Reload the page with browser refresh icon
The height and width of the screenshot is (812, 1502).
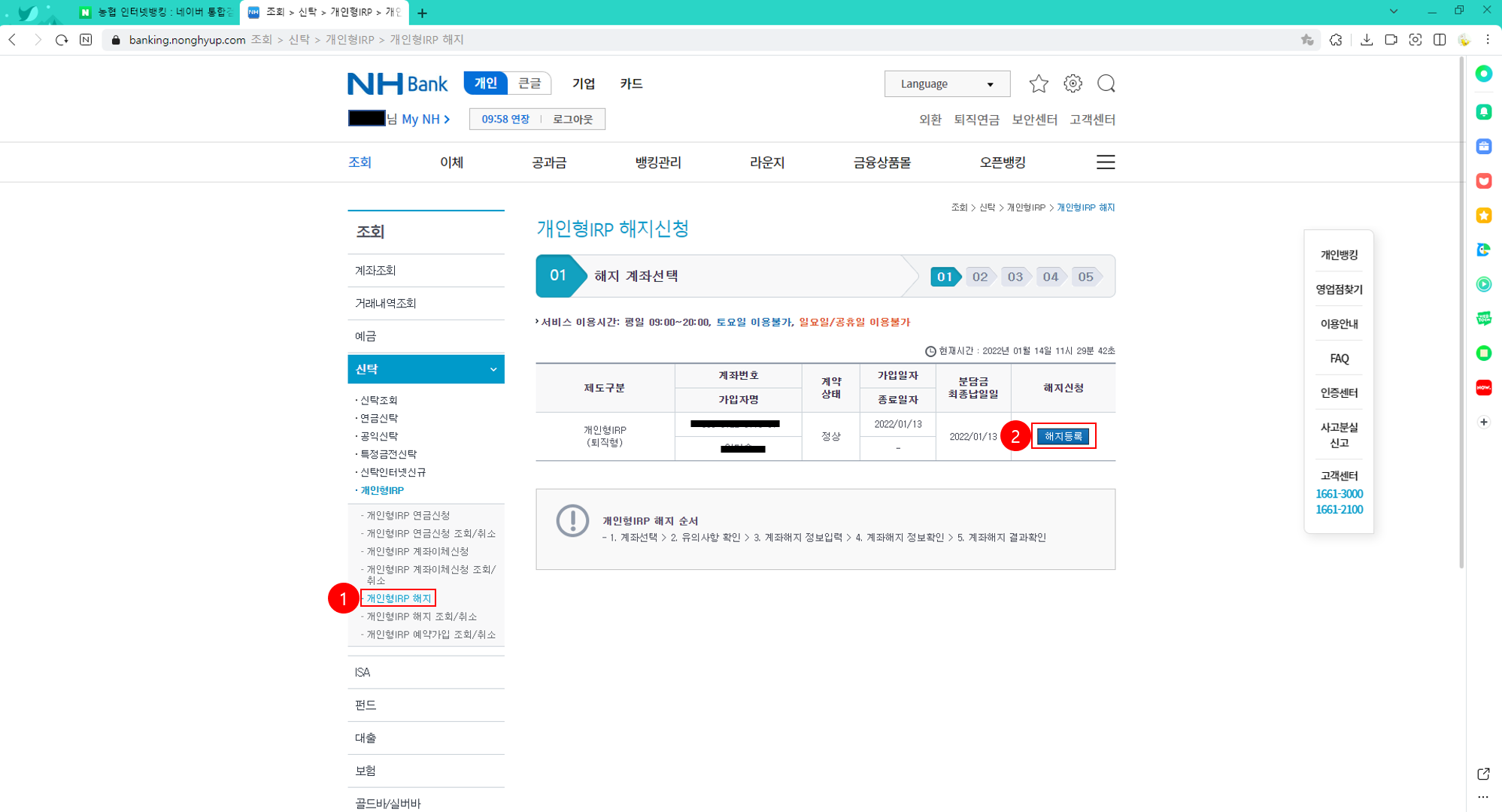click(x=62, y=40)
